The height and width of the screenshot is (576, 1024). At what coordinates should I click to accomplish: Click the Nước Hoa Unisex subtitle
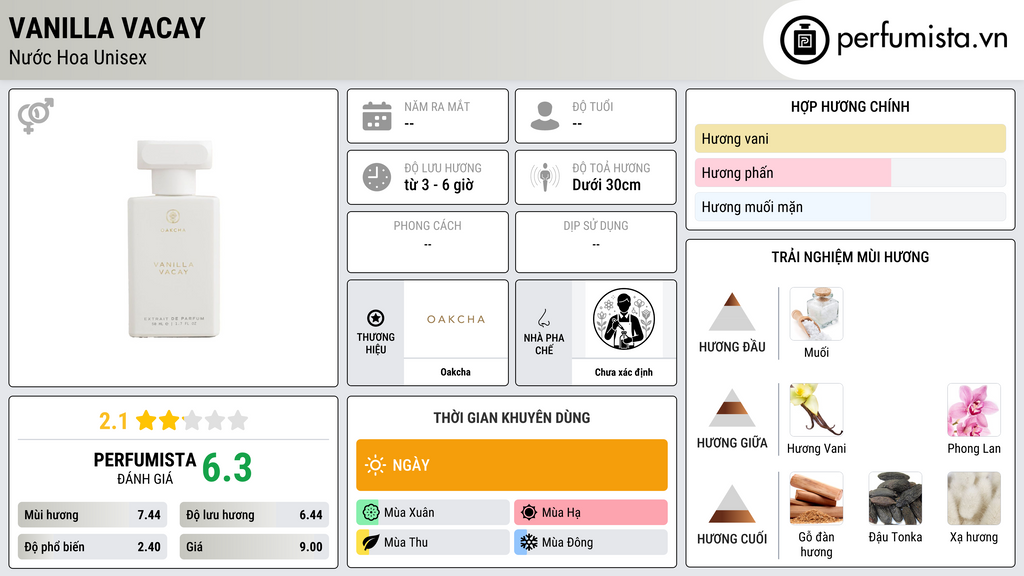(x=78, y=57)
